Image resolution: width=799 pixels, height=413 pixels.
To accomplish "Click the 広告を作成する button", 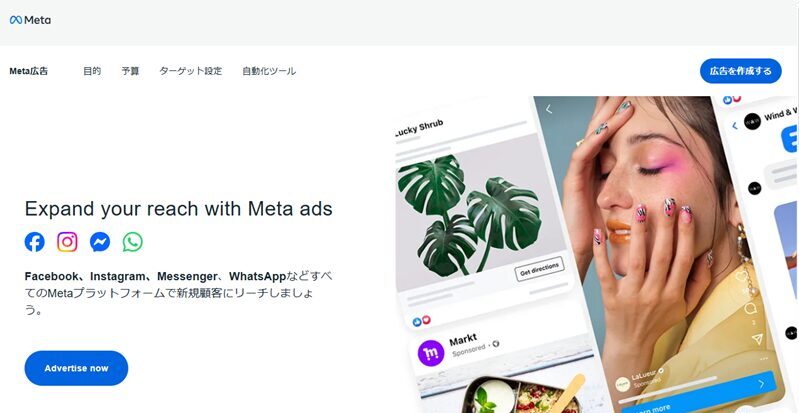I will click(x=740, y=71).
